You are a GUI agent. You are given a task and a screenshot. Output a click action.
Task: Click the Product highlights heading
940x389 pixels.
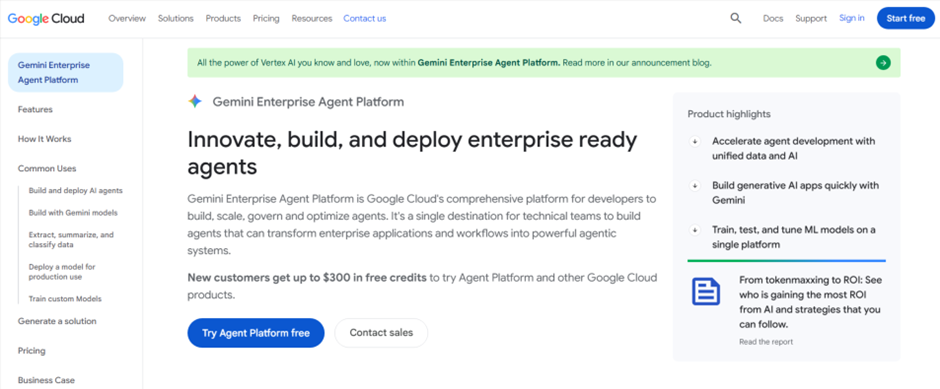(x=729, y=114)
